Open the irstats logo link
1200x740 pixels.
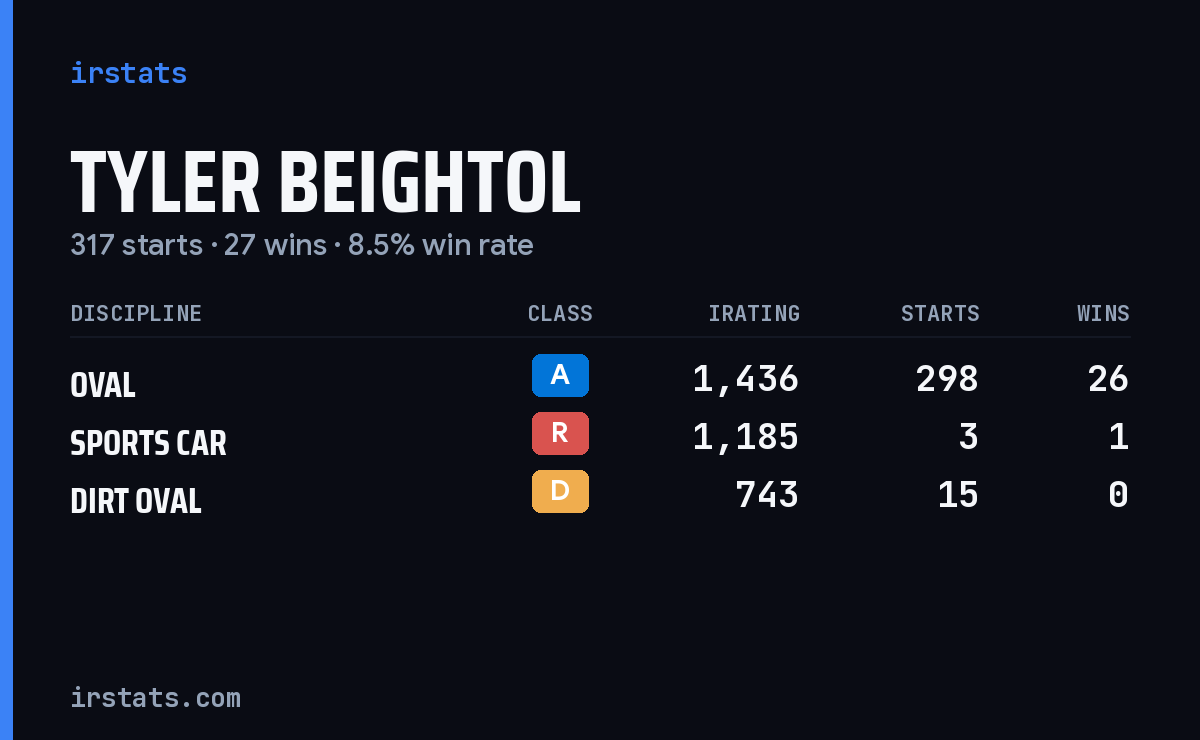pos(129,73)
